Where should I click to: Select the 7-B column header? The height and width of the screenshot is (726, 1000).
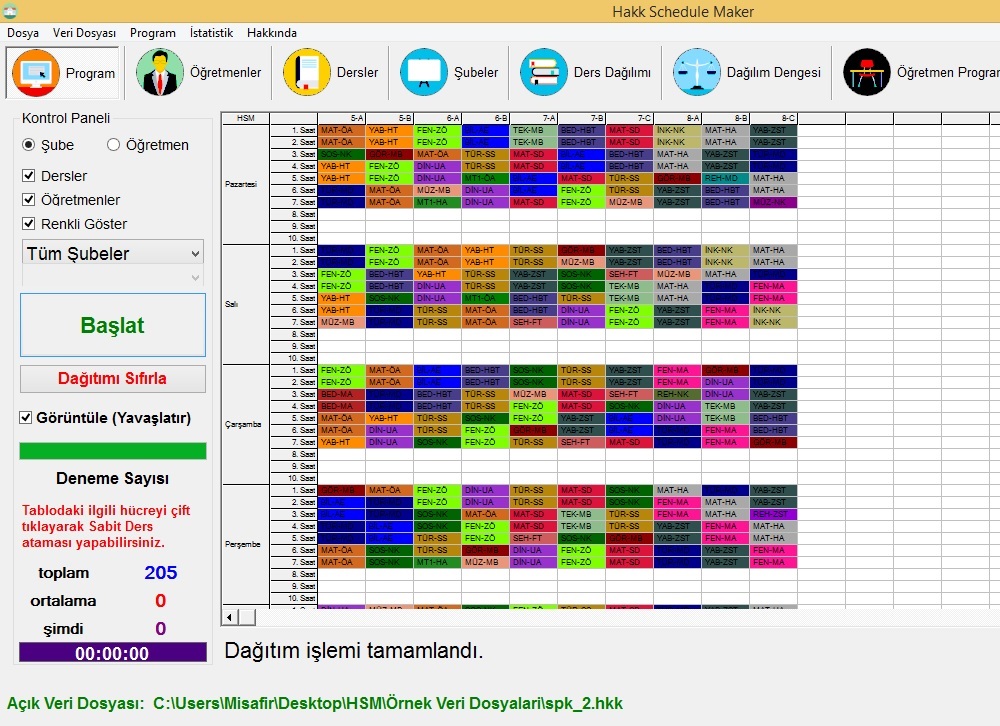(x=582, y=118)
